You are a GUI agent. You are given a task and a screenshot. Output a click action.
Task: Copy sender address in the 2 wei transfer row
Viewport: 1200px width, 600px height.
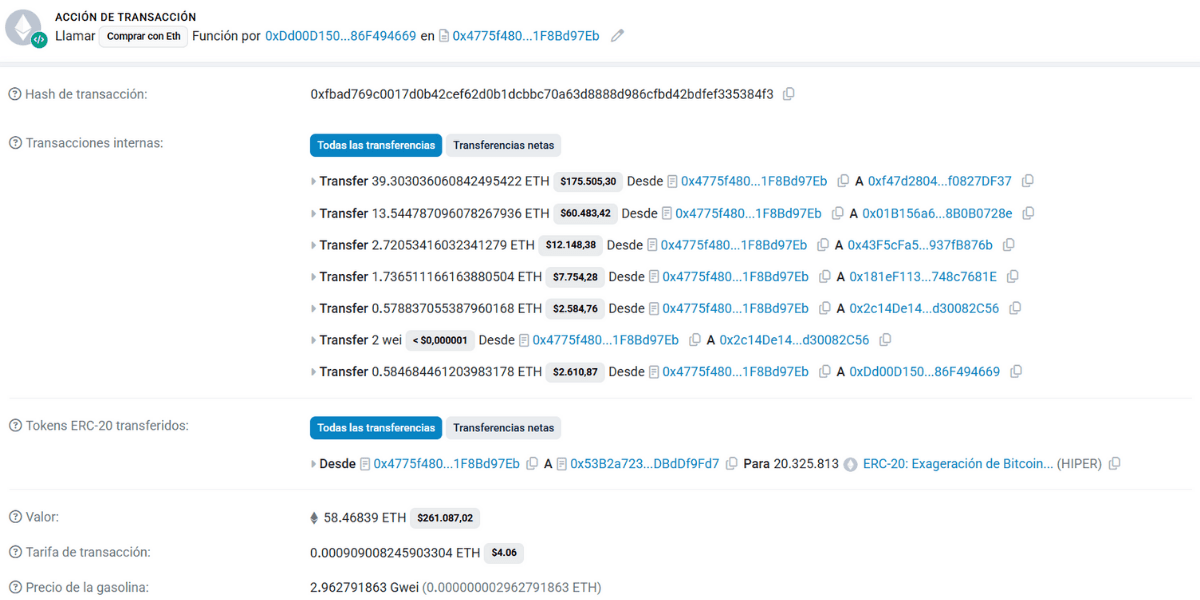pyautogui.click(x=695, y=340)
